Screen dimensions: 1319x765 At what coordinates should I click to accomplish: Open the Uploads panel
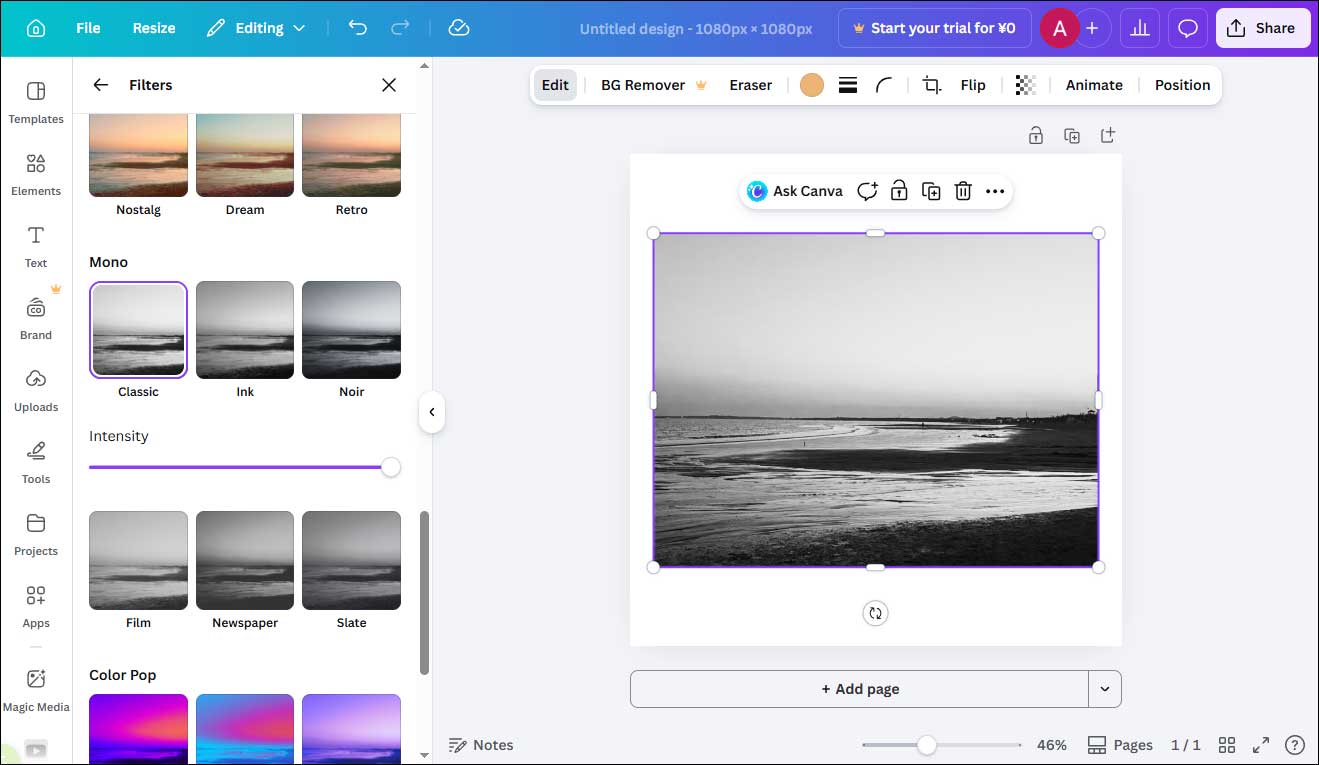(x=36, y=388)
